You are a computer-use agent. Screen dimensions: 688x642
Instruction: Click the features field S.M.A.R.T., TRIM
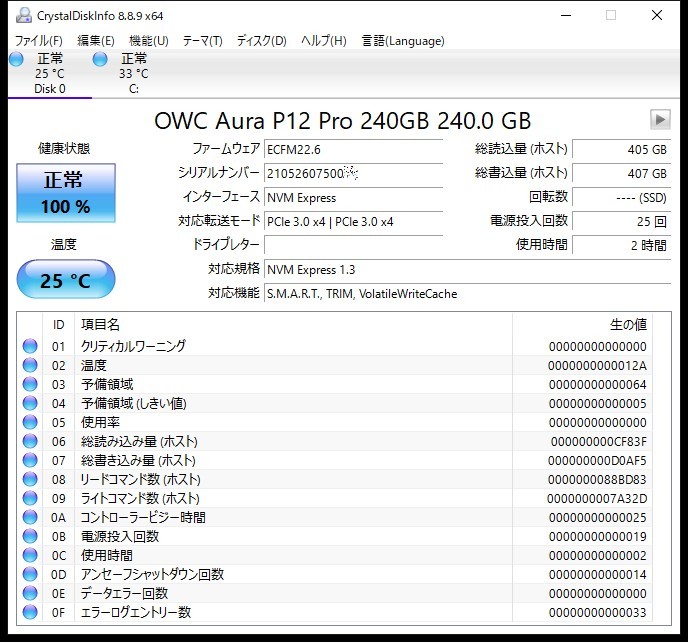coord(467,294)
